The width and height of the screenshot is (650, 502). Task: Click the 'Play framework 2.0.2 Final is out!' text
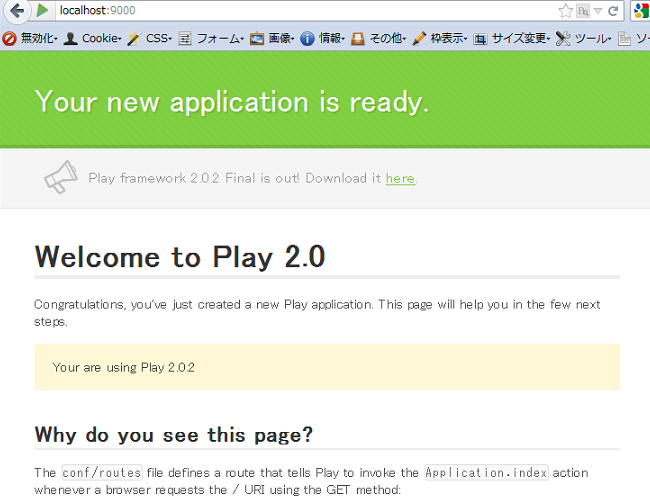pos(194,178)
